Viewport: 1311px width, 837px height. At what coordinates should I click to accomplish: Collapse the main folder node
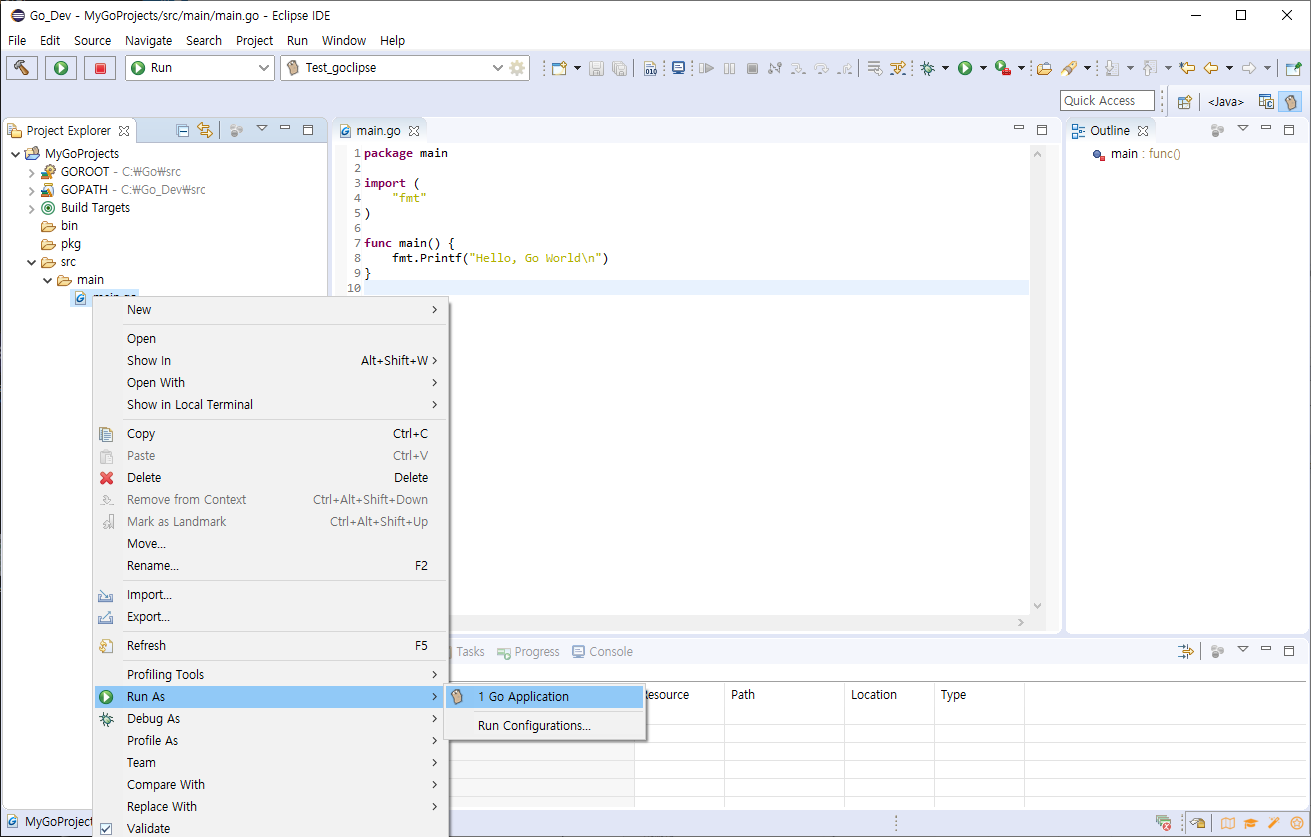pyautogui.click(x=47, y=280)
